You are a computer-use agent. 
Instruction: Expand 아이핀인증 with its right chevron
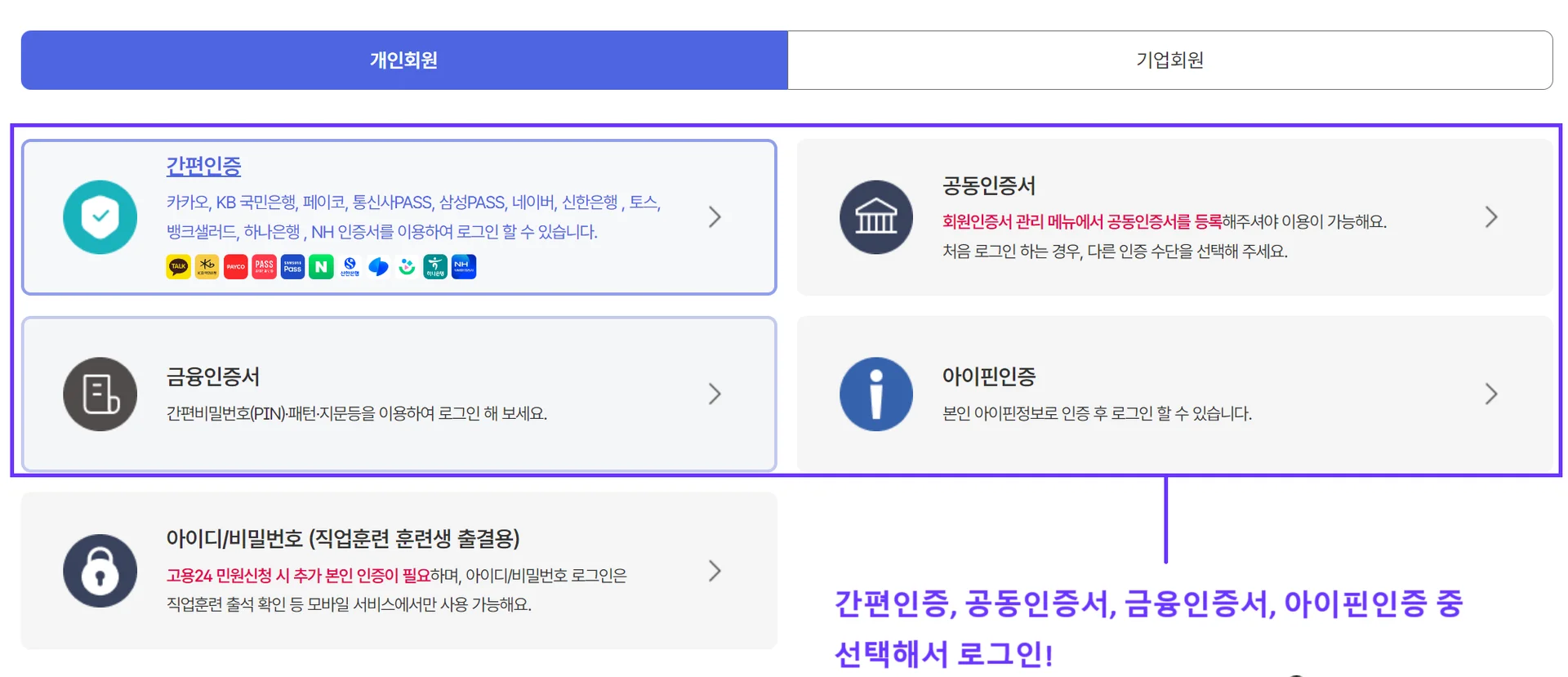click(1491, 394)
